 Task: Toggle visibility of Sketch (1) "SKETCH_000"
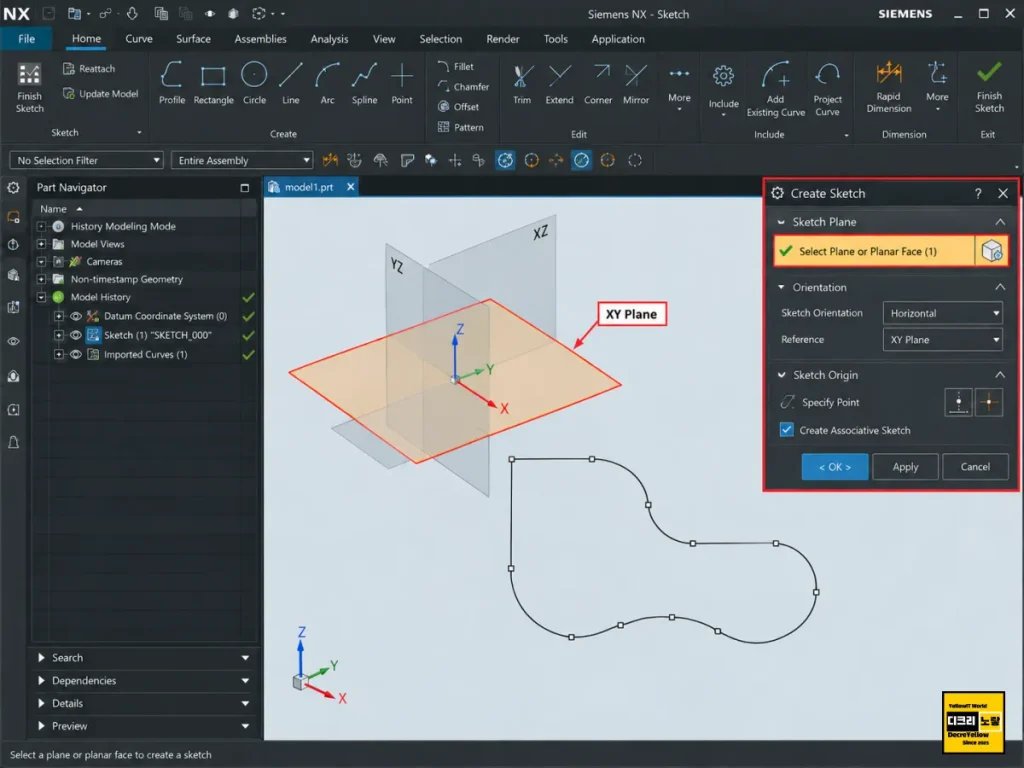(76, 335)
